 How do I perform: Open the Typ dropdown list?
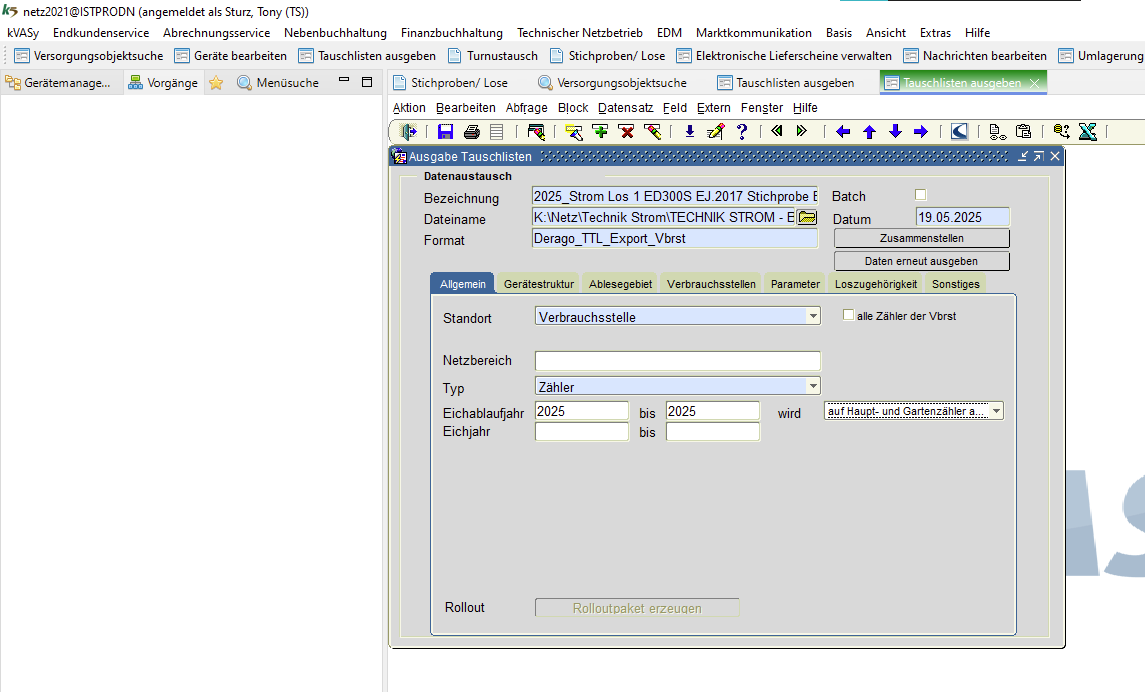pyautogui.click(x=813, y=386)
